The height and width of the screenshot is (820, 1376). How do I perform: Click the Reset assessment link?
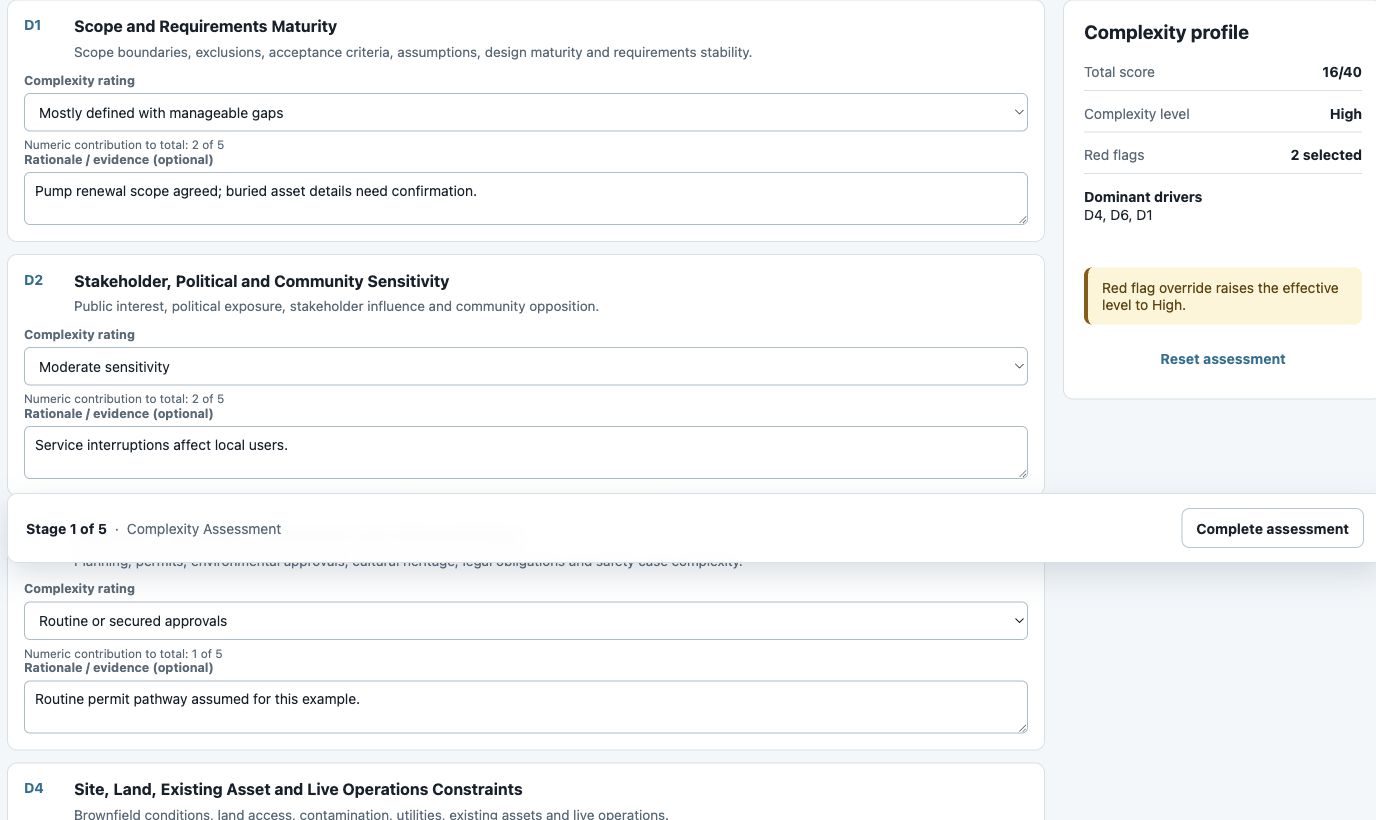coord(1222,359)
